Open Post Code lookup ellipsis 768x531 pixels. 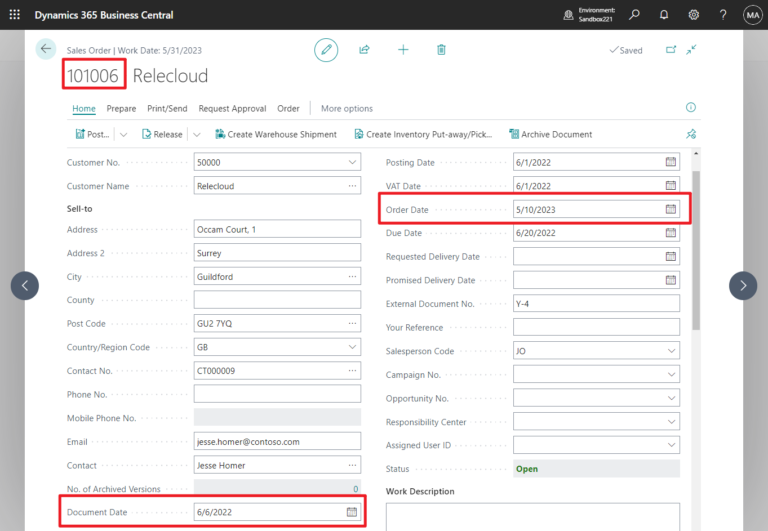(352, 323)
